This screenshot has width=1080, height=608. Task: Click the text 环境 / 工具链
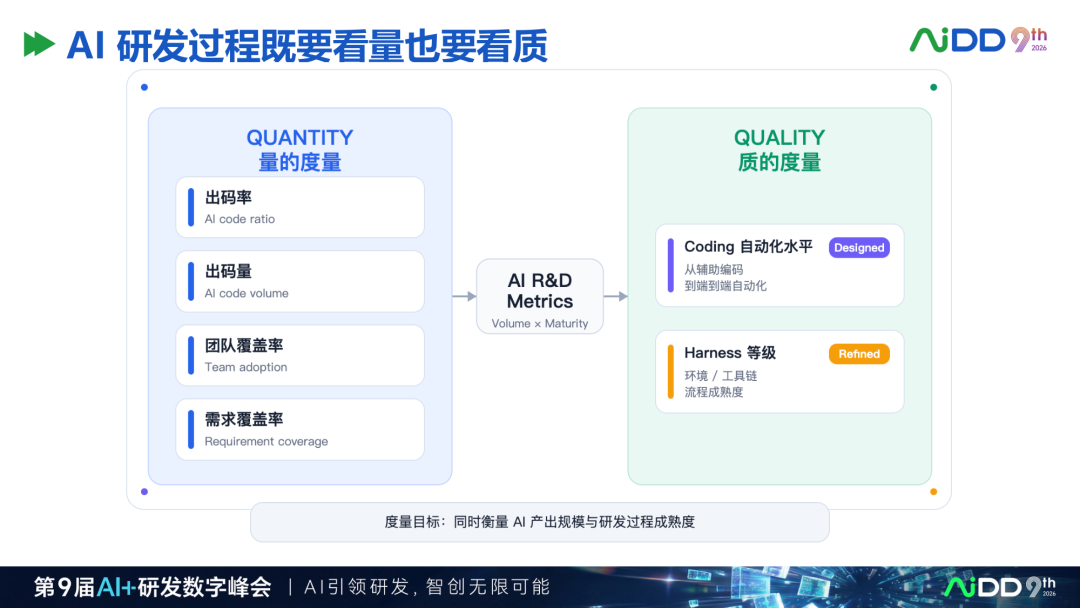[x=720, y=376]
